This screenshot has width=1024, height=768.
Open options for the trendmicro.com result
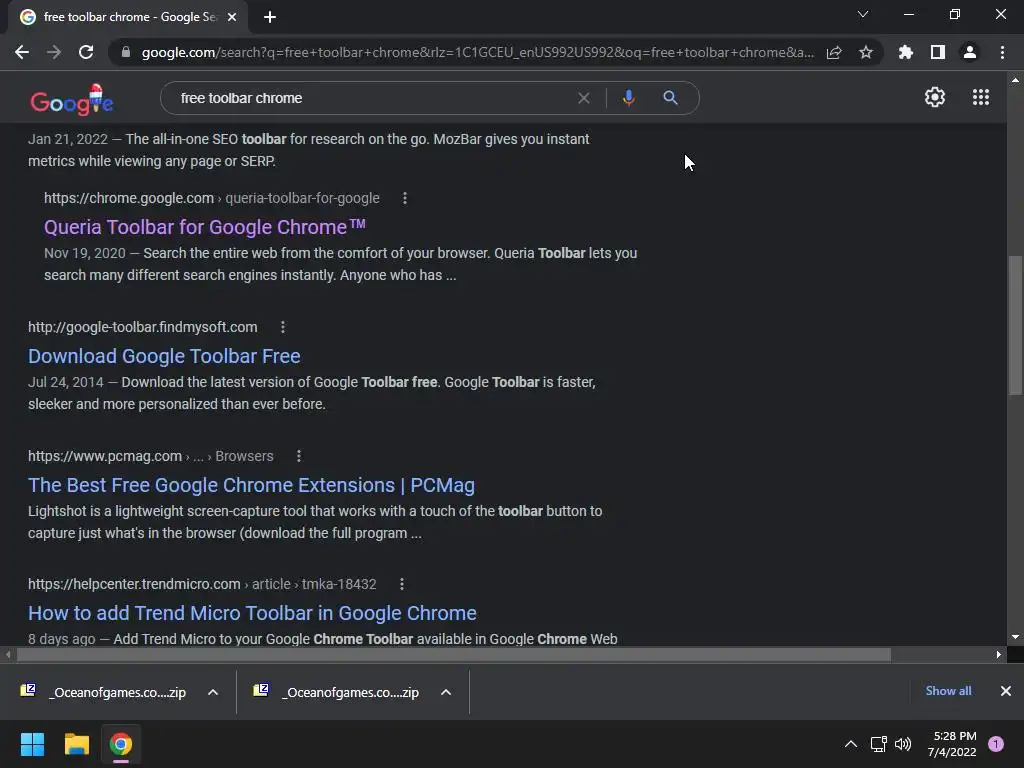[x=402, y=584]
